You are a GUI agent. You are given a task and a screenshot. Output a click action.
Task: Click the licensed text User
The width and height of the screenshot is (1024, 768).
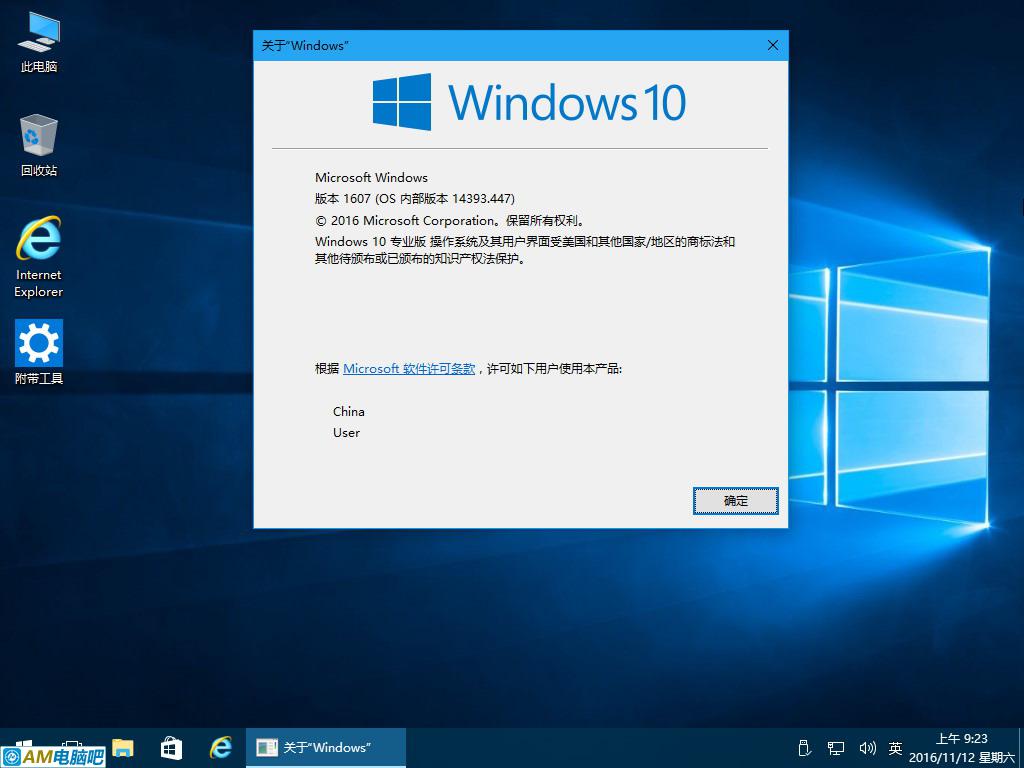pyautogui.click(x=346, y=432)
